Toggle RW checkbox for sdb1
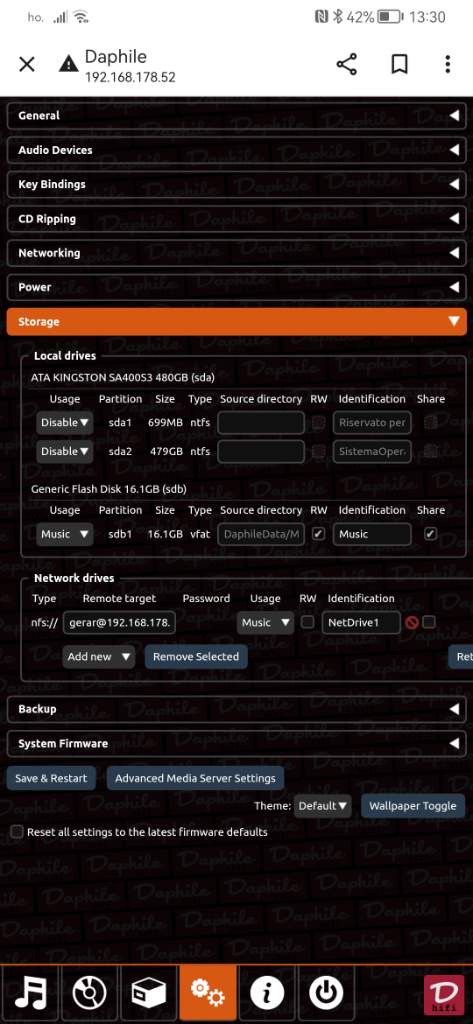This screenshot has height=1024, width=473. [x=318, y=534]
